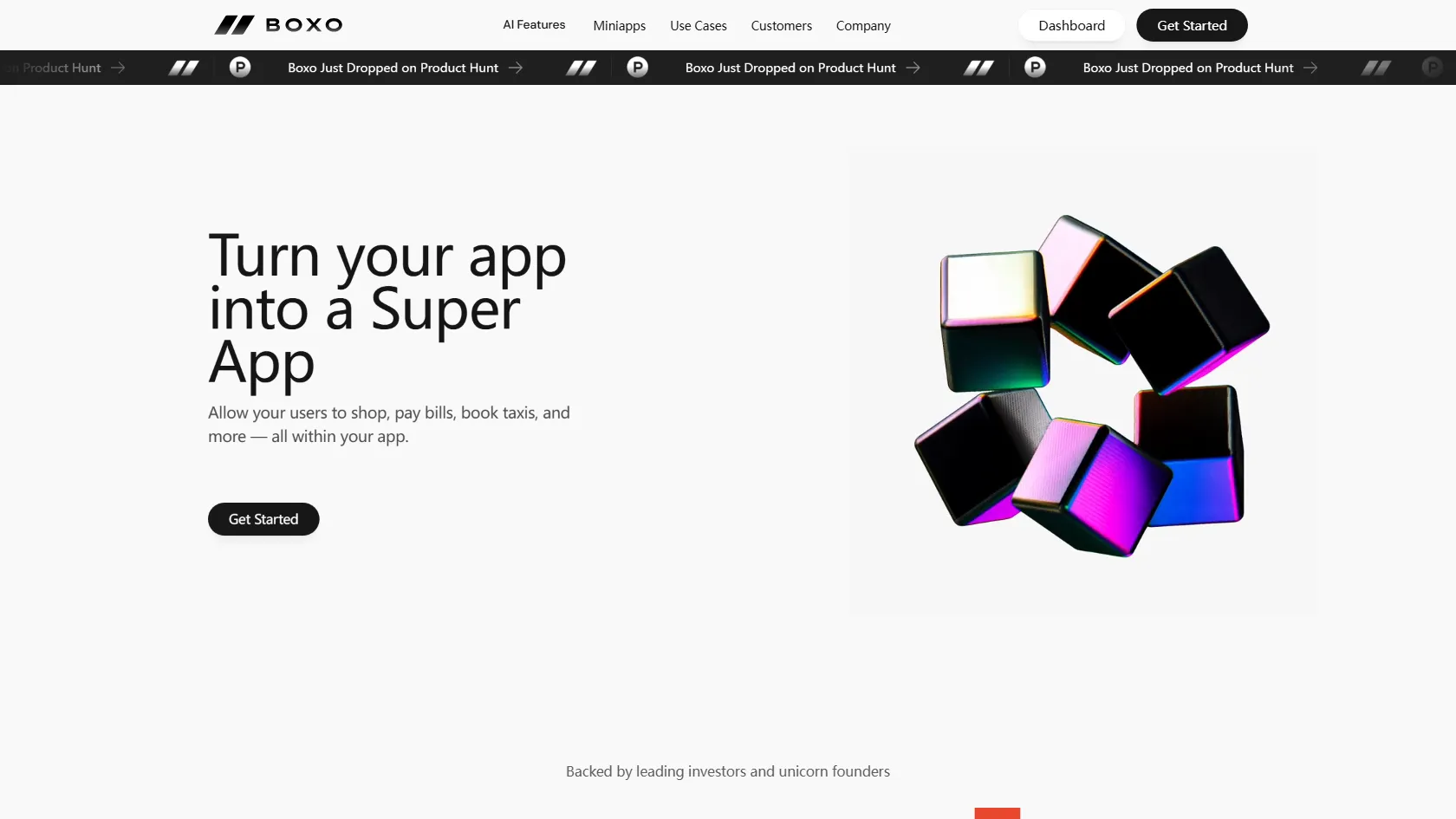
Task: Open the AI Features menu
Action: 534,25
